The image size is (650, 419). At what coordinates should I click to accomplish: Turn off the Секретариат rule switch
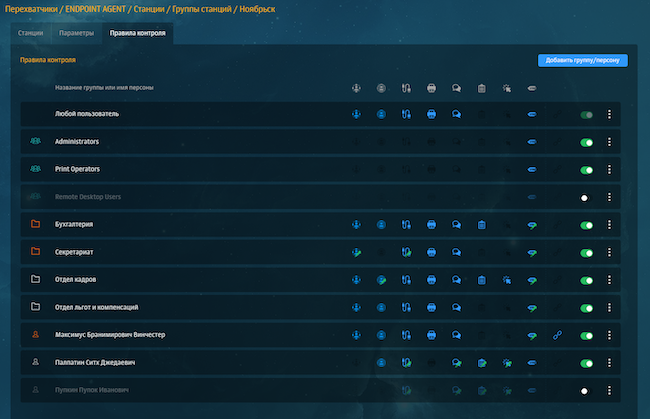587,253
